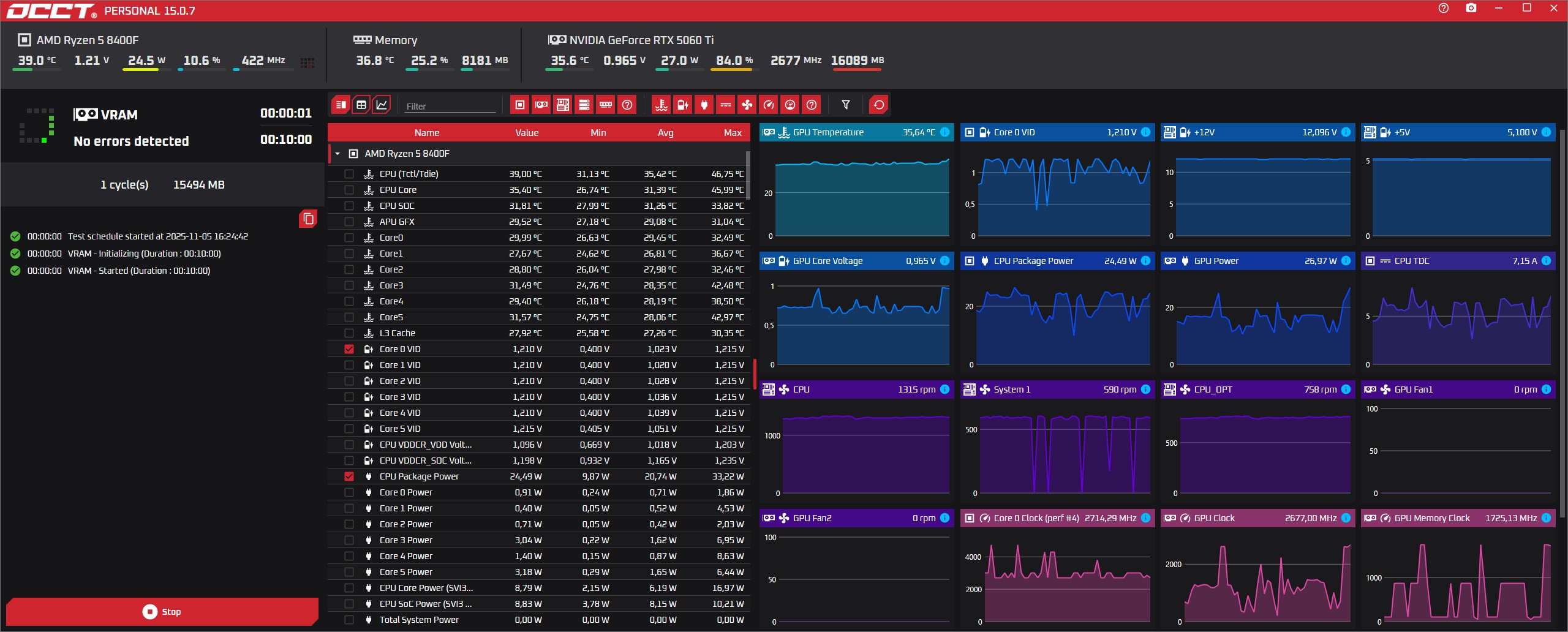This screenshot has height=632, width=1568.
Task: Open the funnel filter options icon
Action: [x=846, y=105]
